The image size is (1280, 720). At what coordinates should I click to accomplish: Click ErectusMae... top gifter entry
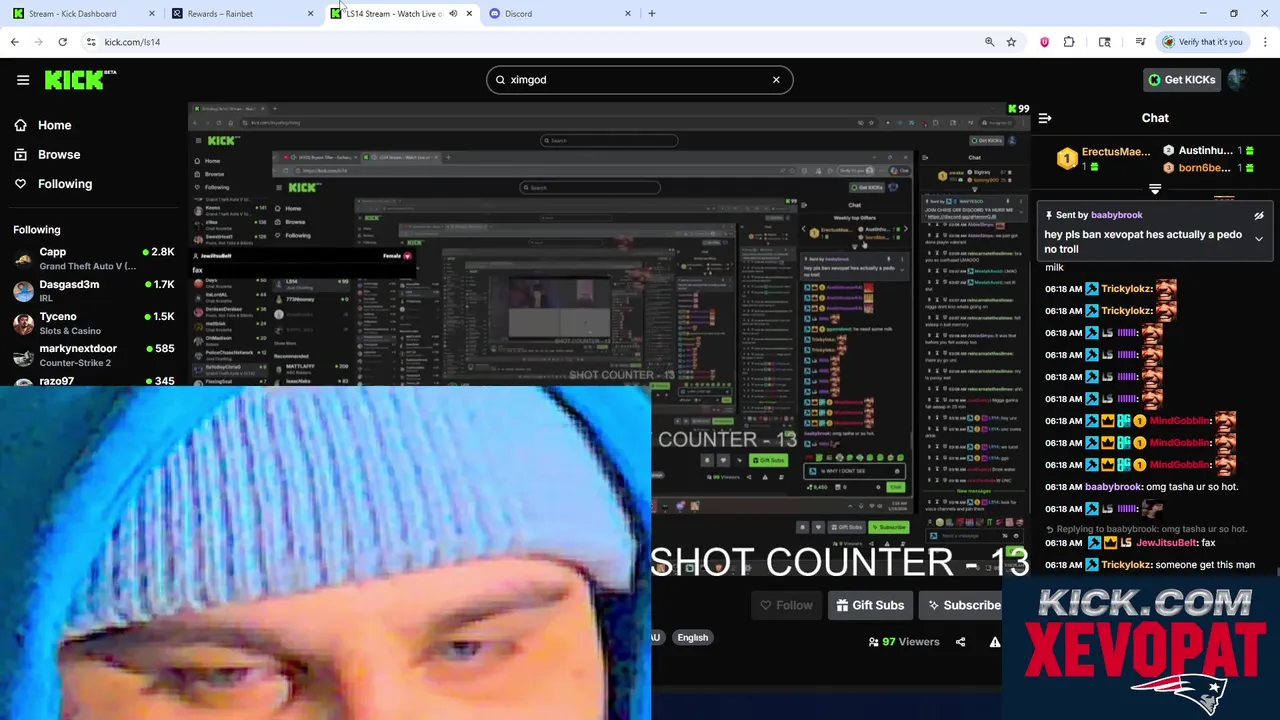tap(1106, 158)
